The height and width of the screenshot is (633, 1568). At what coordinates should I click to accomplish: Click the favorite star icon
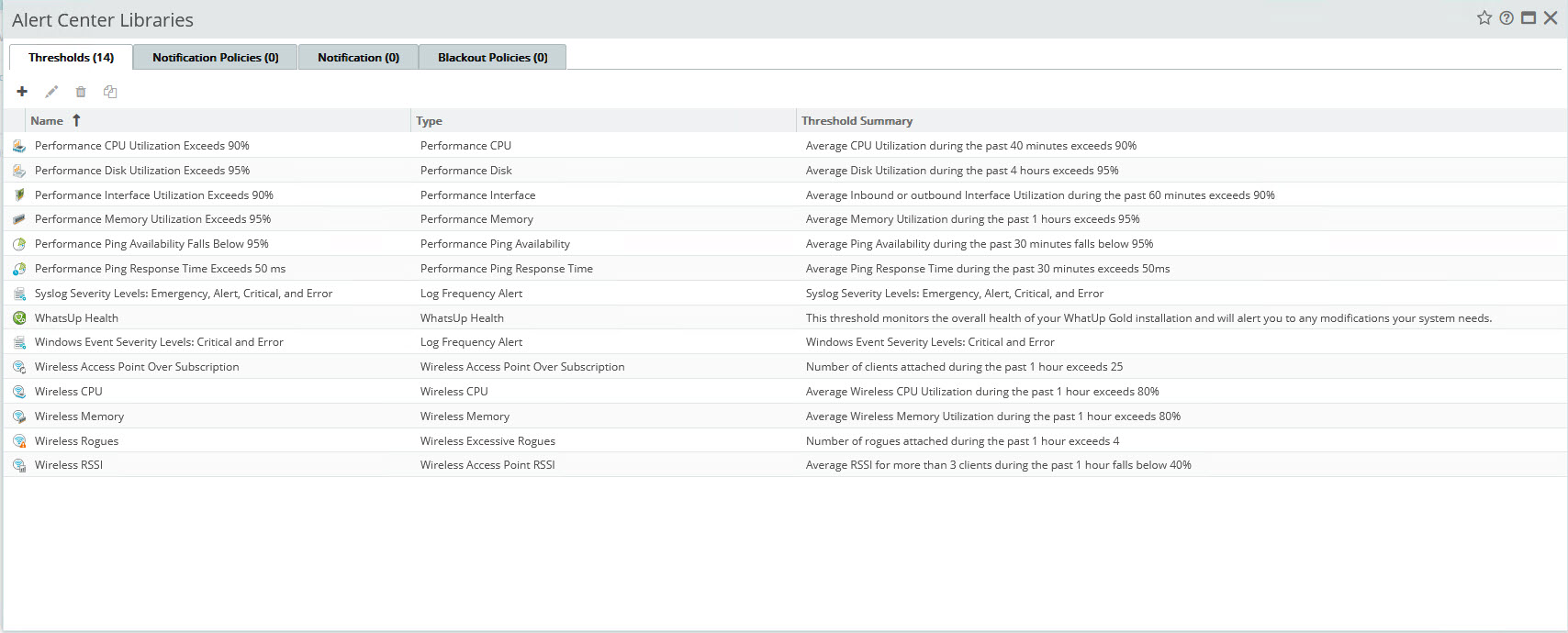(1484, 17)
